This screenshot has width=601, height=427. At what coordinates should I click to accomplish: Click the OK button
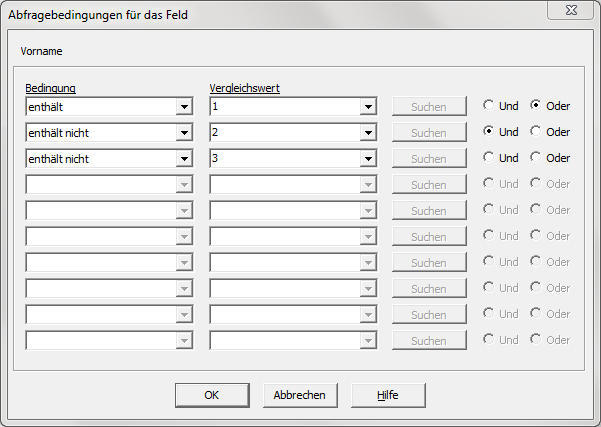tap(211, 395)
